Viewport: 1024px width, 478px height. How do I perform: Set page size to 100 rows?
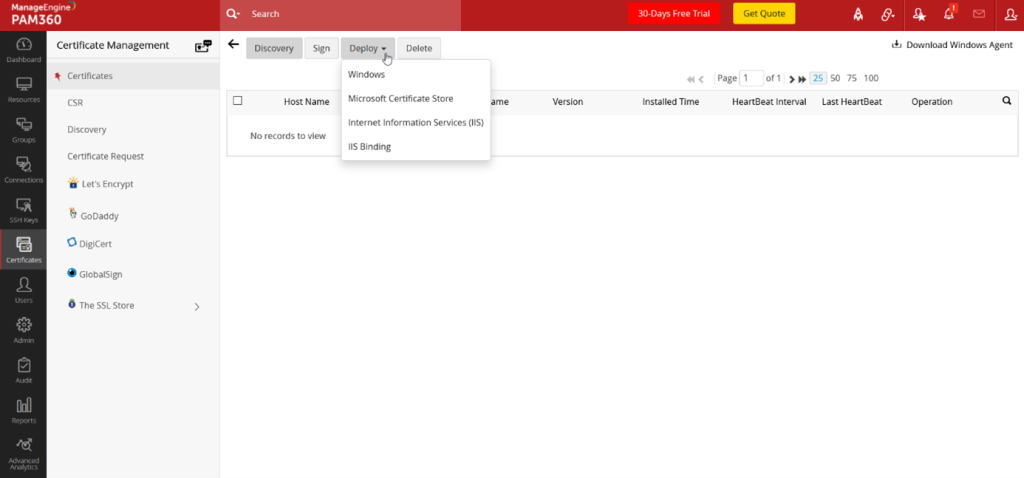870,78
